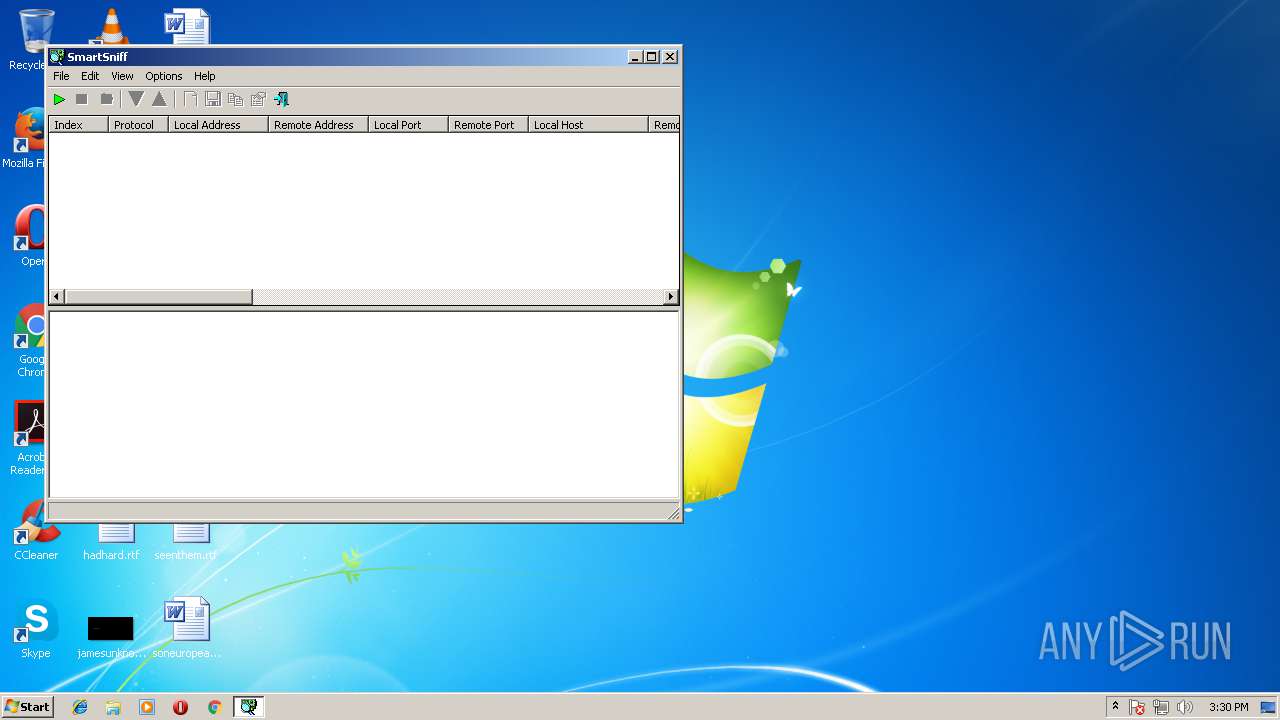Click the Stop Capture square icon
The width and height of the screenshot is (1280, 720).
[x=82, y=99]
